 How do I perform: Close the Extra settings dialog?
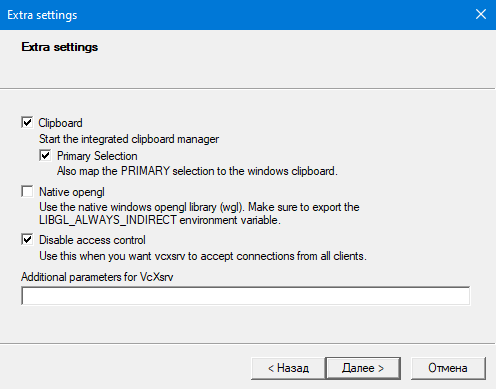481,14
